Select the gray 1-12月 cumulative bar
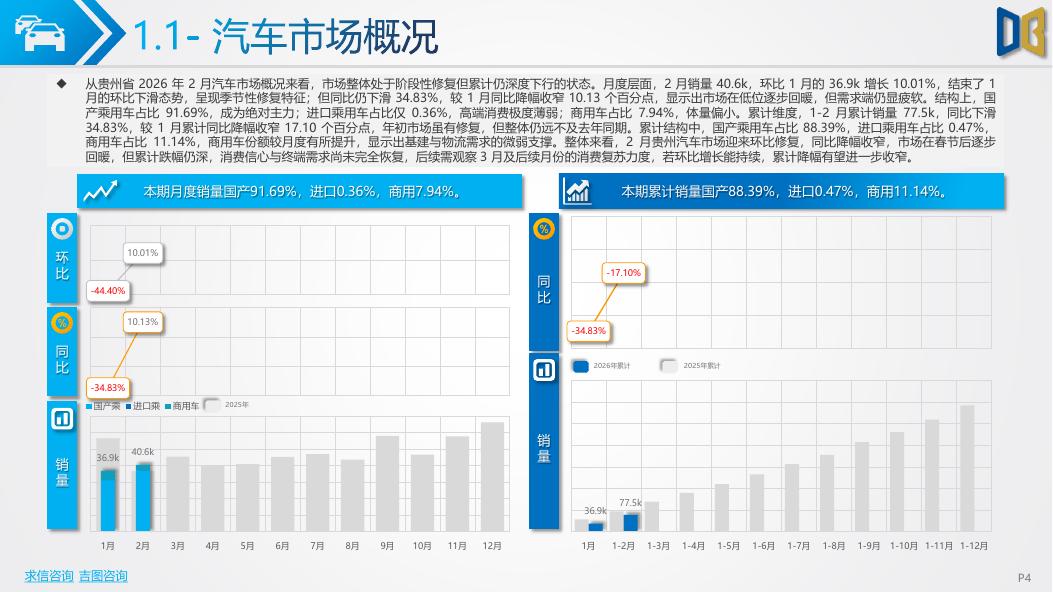Screen dimensions: 1053x592 (x=967, y=468)
